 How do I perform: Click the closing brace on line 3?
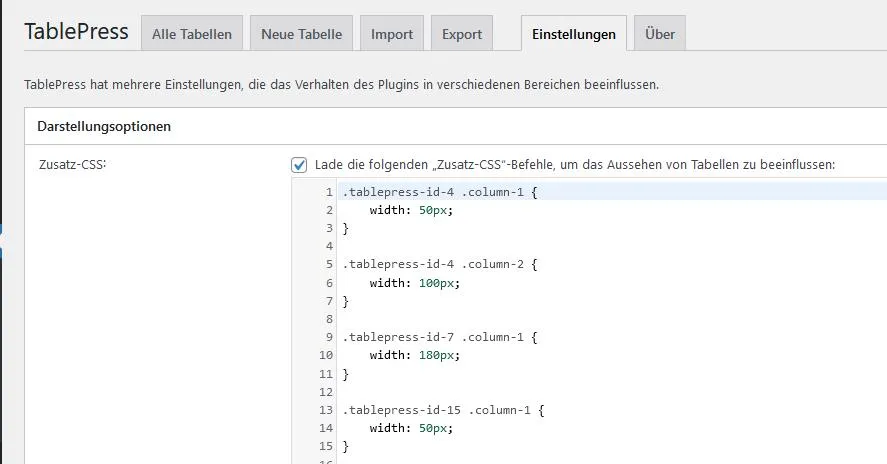click(346, 229)
